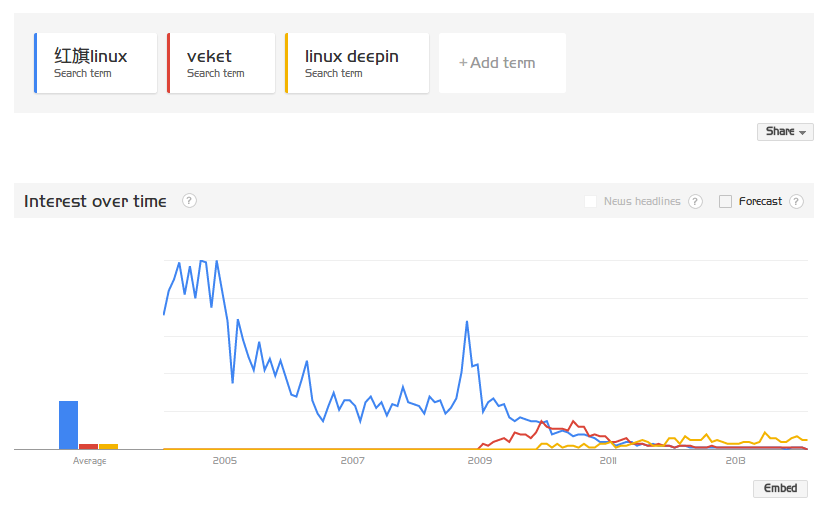Click the blue average bar
The height and width of the screenshot is (512, 833).
click(69, 425)
